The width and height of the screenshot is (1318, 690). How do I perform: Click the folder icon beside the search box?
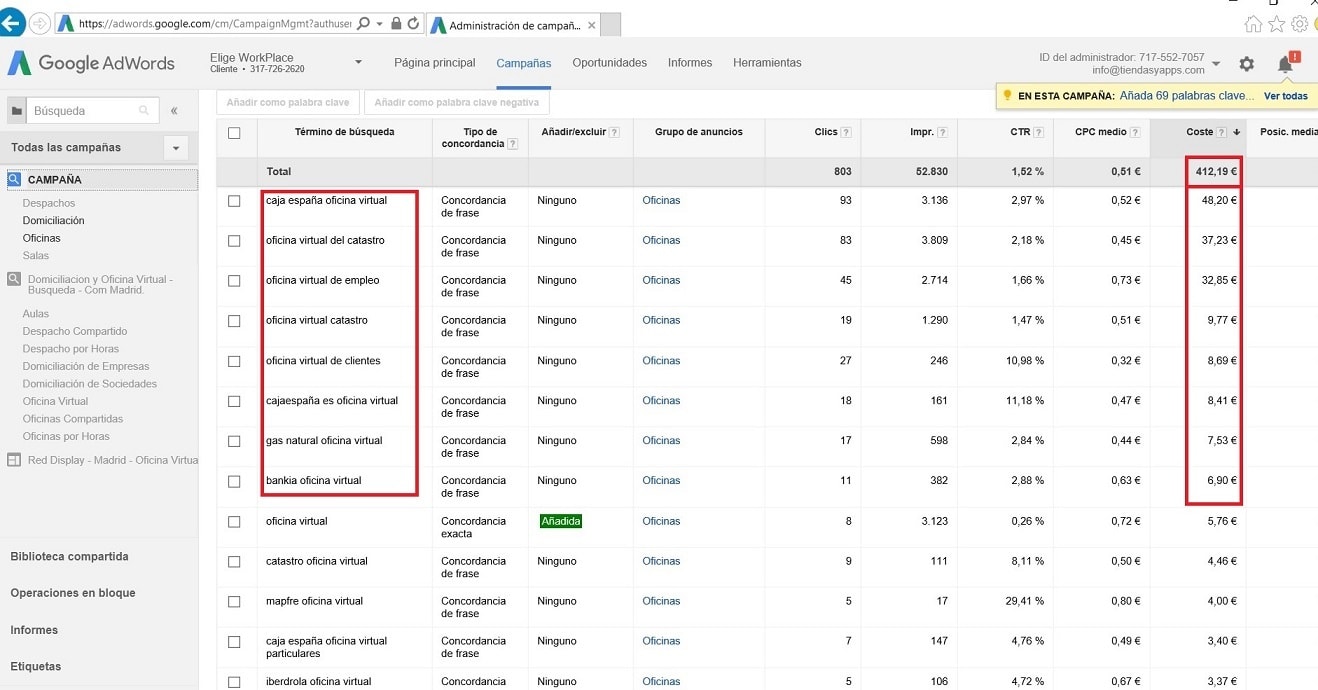tap(15, 110)
